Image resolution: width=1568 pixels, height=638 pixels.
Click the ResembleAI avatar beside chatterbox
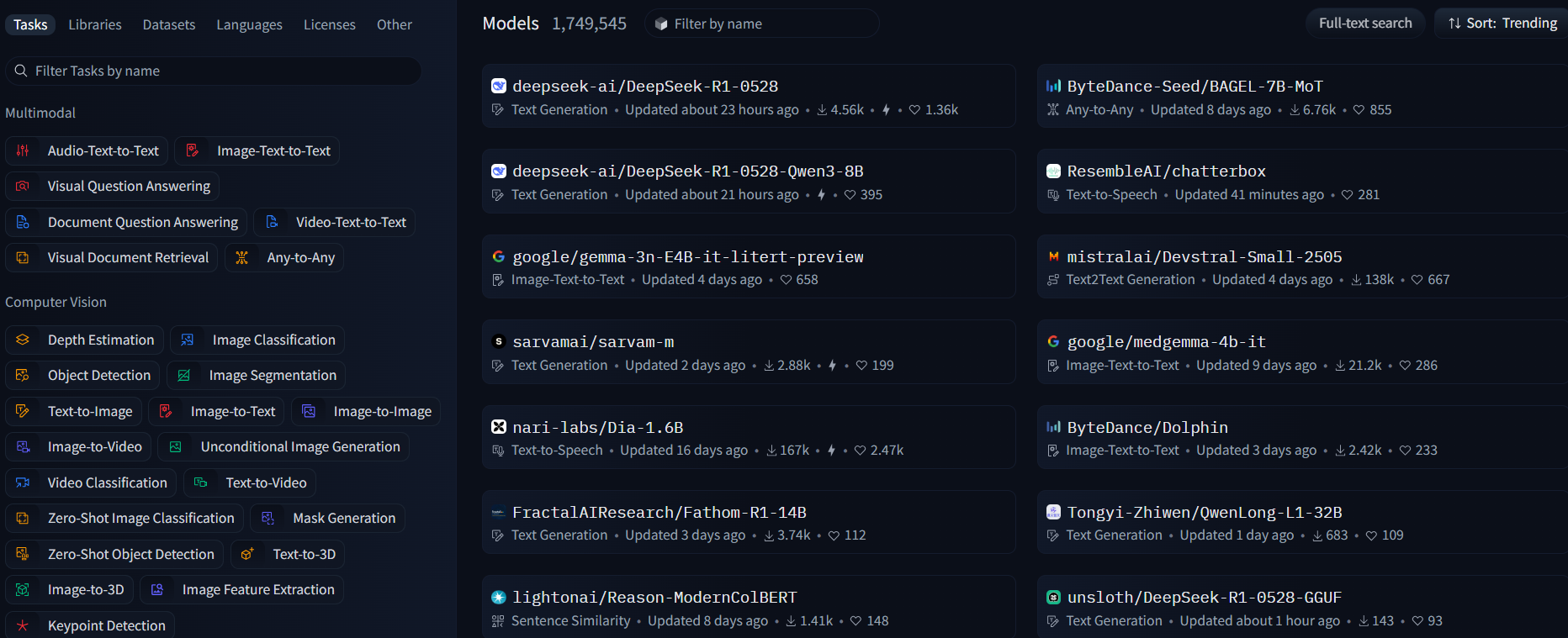pos(1053,171)
